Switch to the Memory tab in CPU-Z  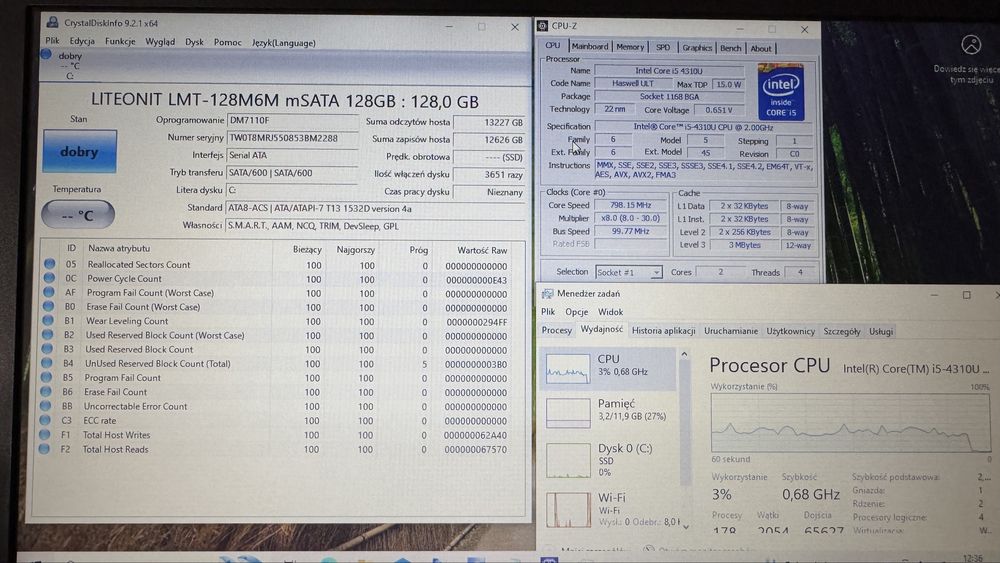[630, 47]
